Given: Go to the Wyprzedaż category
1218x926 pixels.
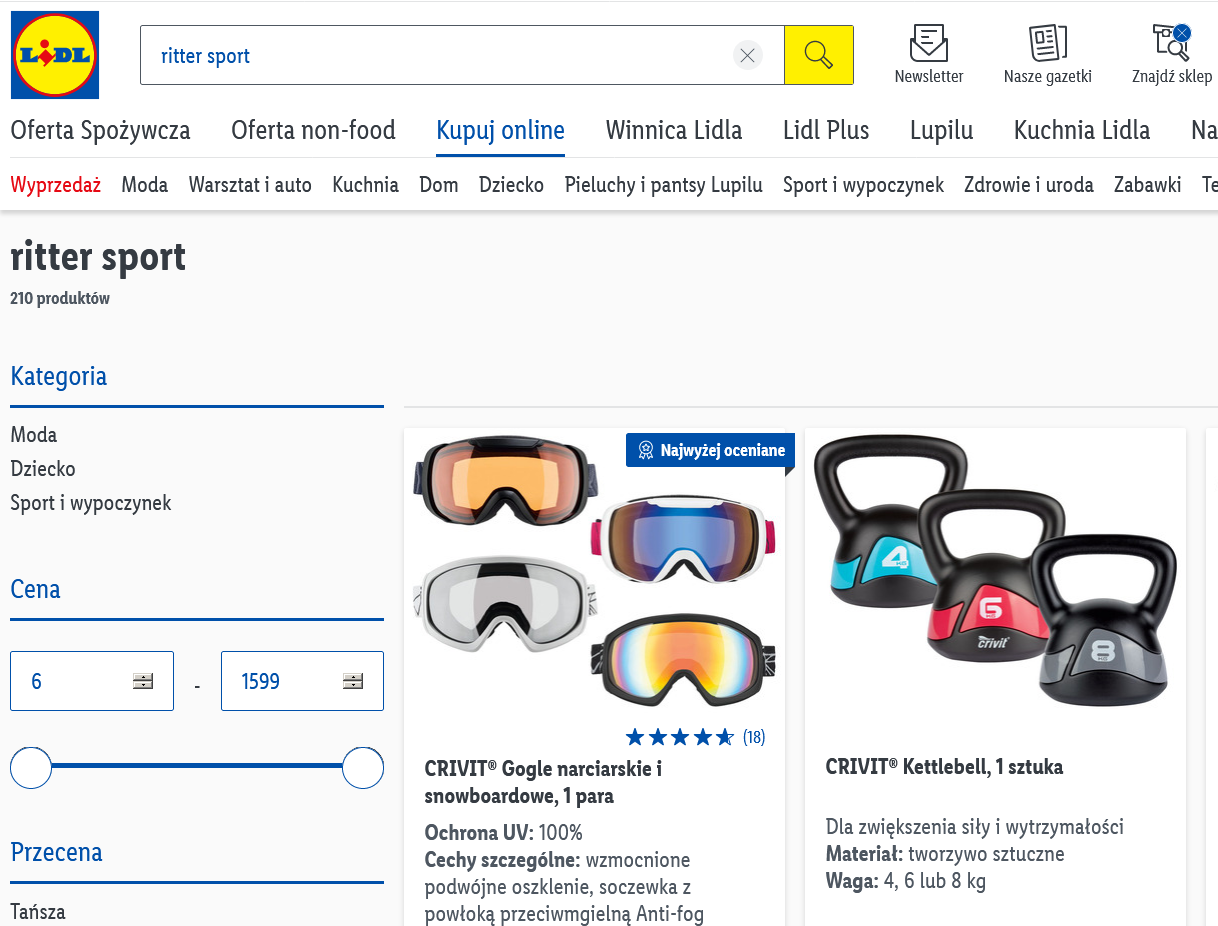Looking at the screenshot, I should tap(56, 184).
